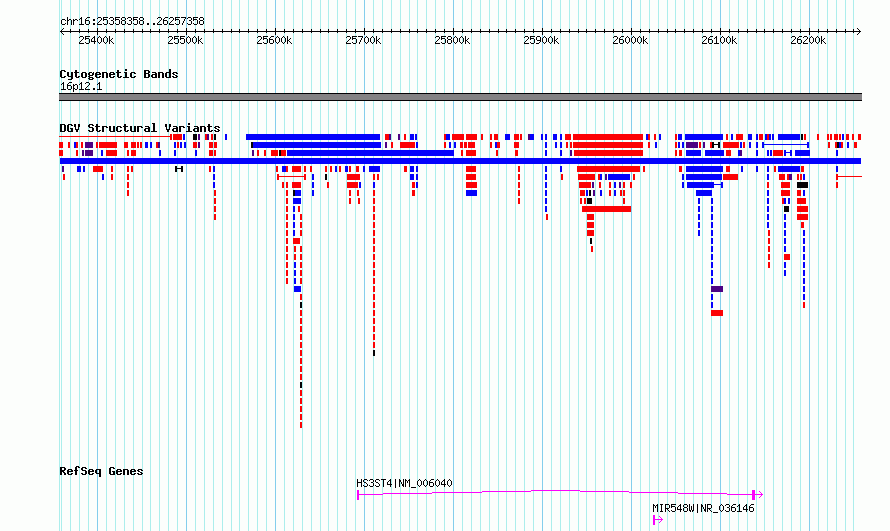Click the chr16:25358358..26257358 coordinate label
890x531 pixels.
tap(132, 21)
